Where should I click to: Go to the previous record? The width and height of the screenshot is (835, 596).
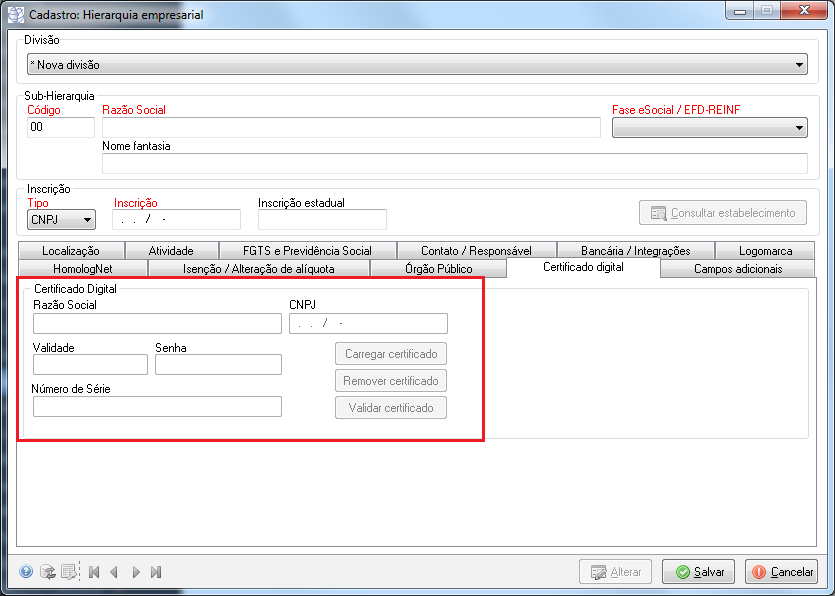(114, 572)
